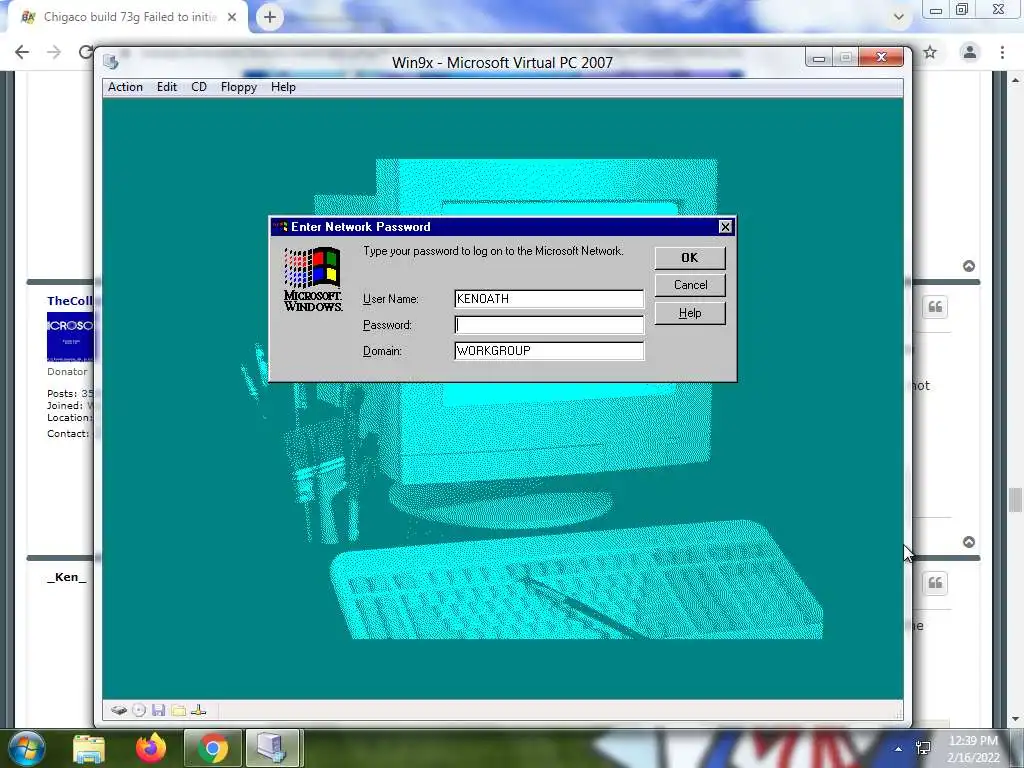The image size is (1024, 768).
Task: Click the network adapter status icon in Virtual PC
Action: point(199,711)
